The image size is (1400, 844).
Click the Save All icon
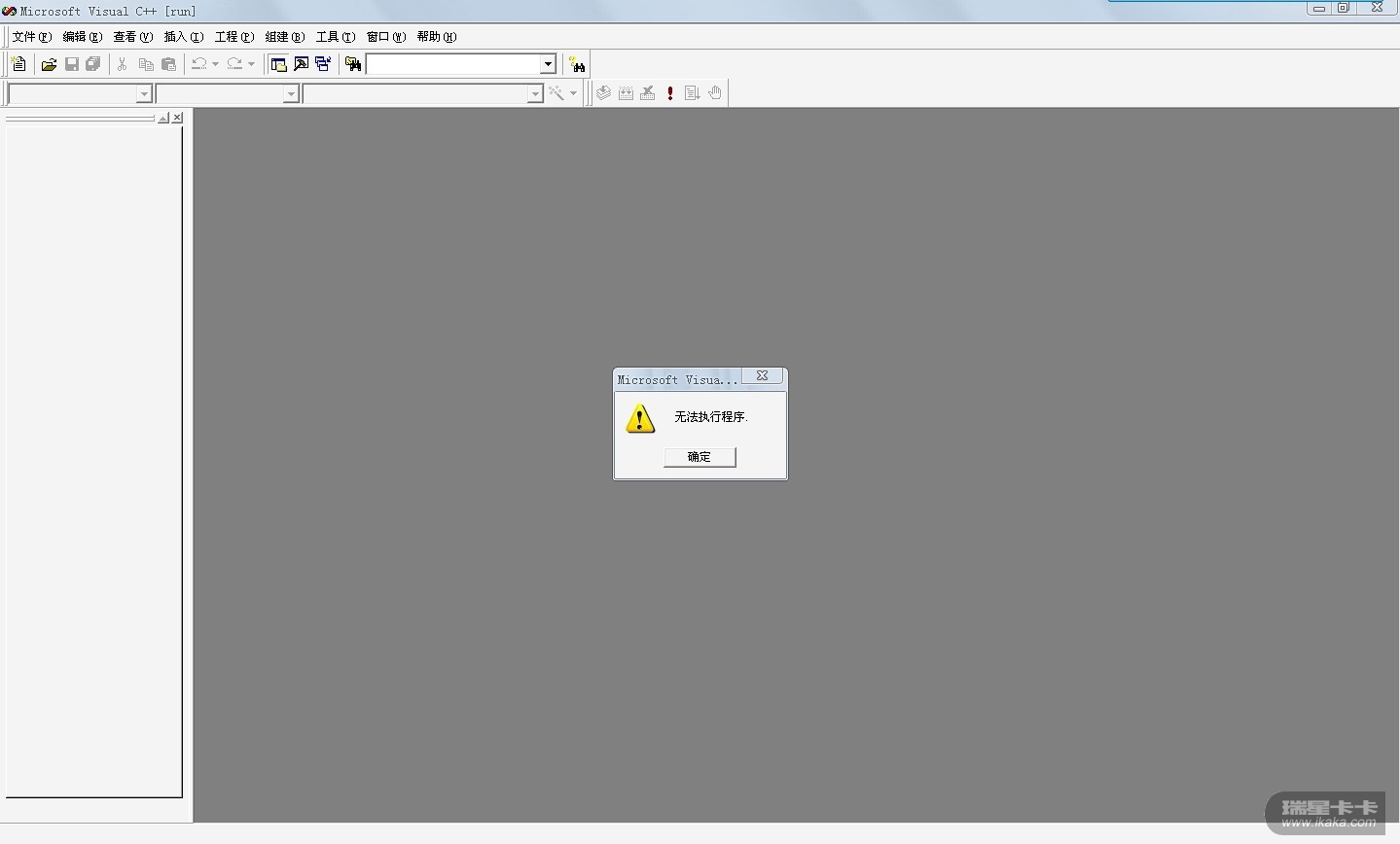click(x=93, y=64)
